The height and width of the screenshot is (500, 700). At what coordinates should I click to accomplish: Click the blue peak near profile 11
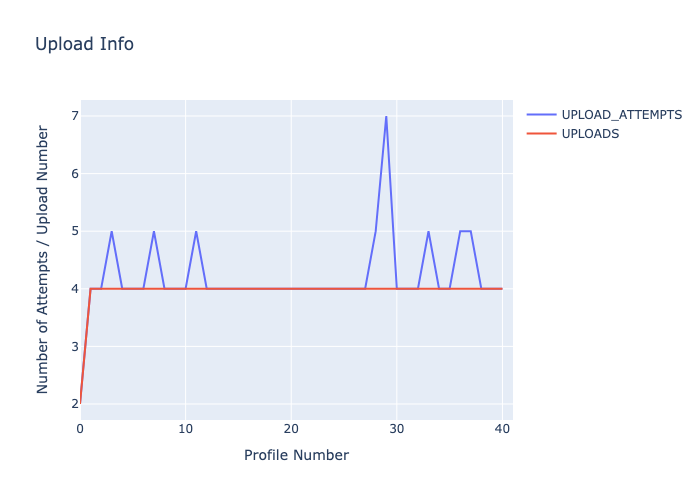click(x=196, y=232)
